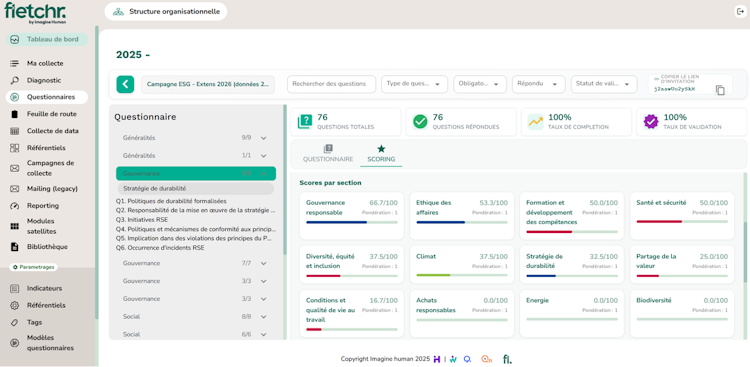The image size is (750, 367).
Task: Open Questionnaires in the sidebar
Action: click(x=47, y=97)
